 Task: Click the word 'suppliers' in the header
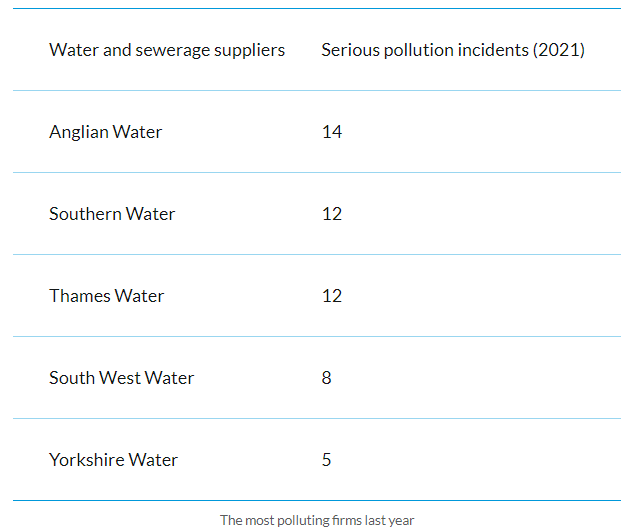(x=249, y=51)
